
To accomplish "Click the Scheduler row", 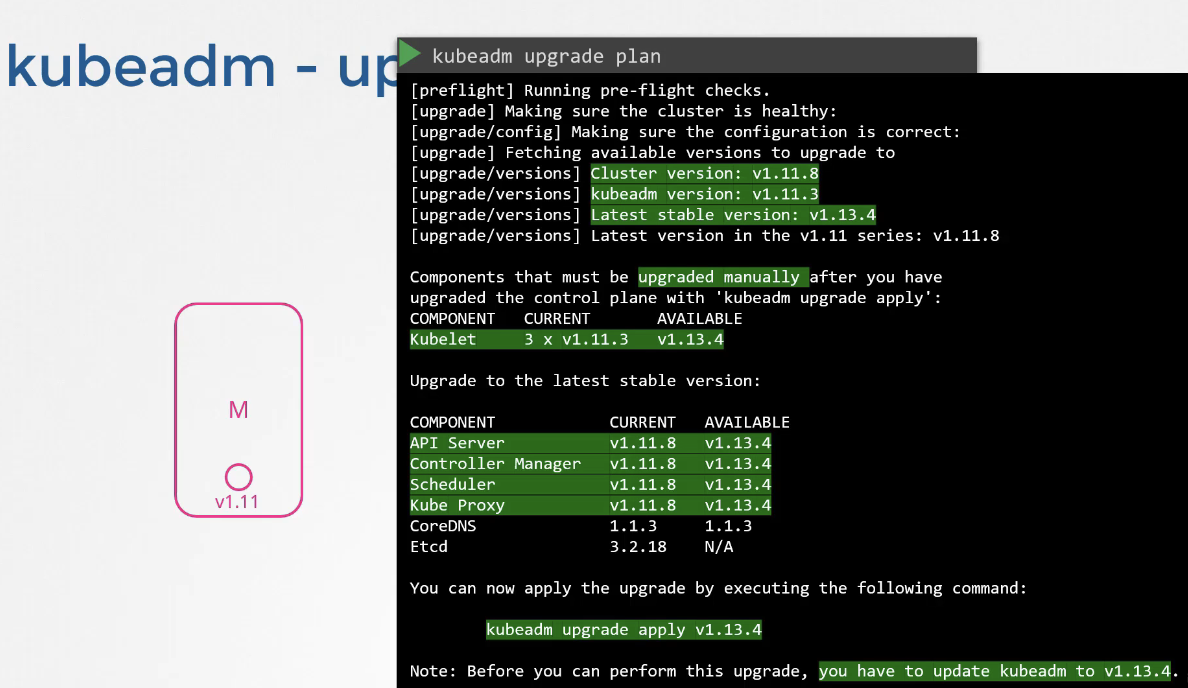I will [590, 484].
